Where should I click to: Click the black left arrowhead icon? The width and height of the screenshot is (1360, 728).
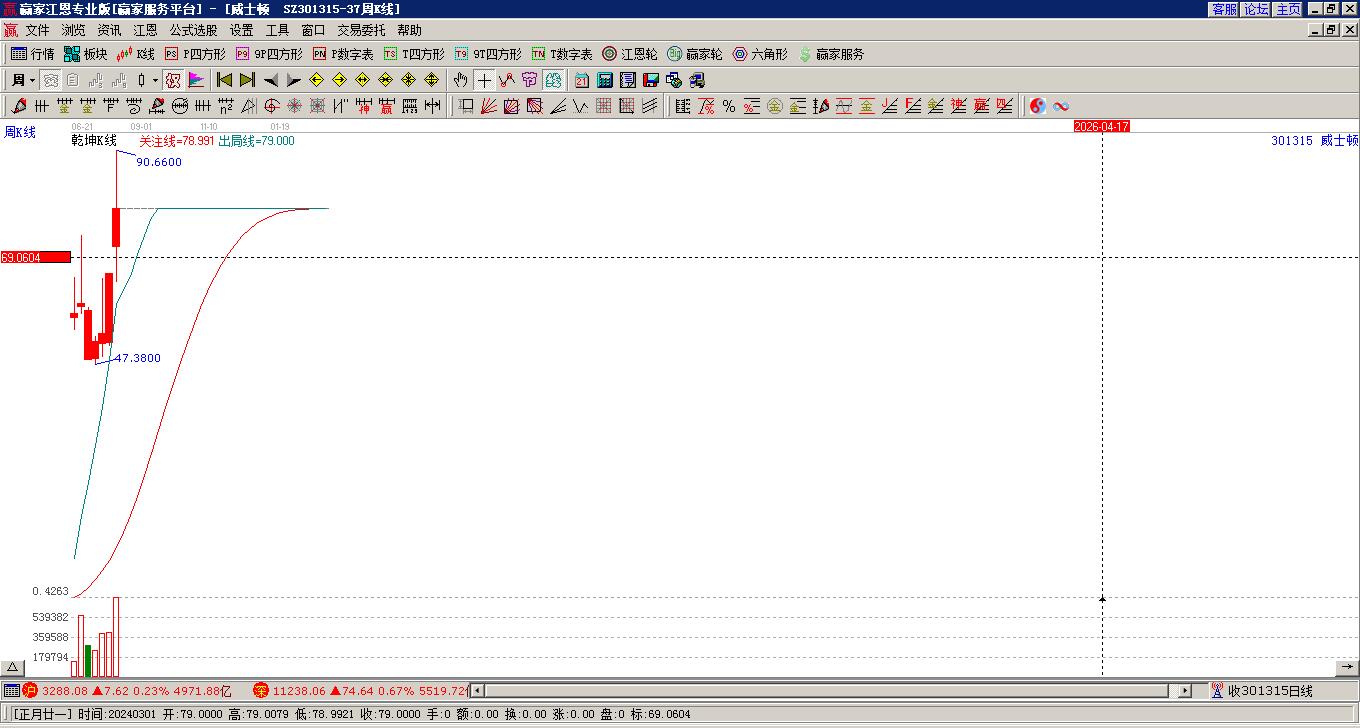click(x=271, y=80)
